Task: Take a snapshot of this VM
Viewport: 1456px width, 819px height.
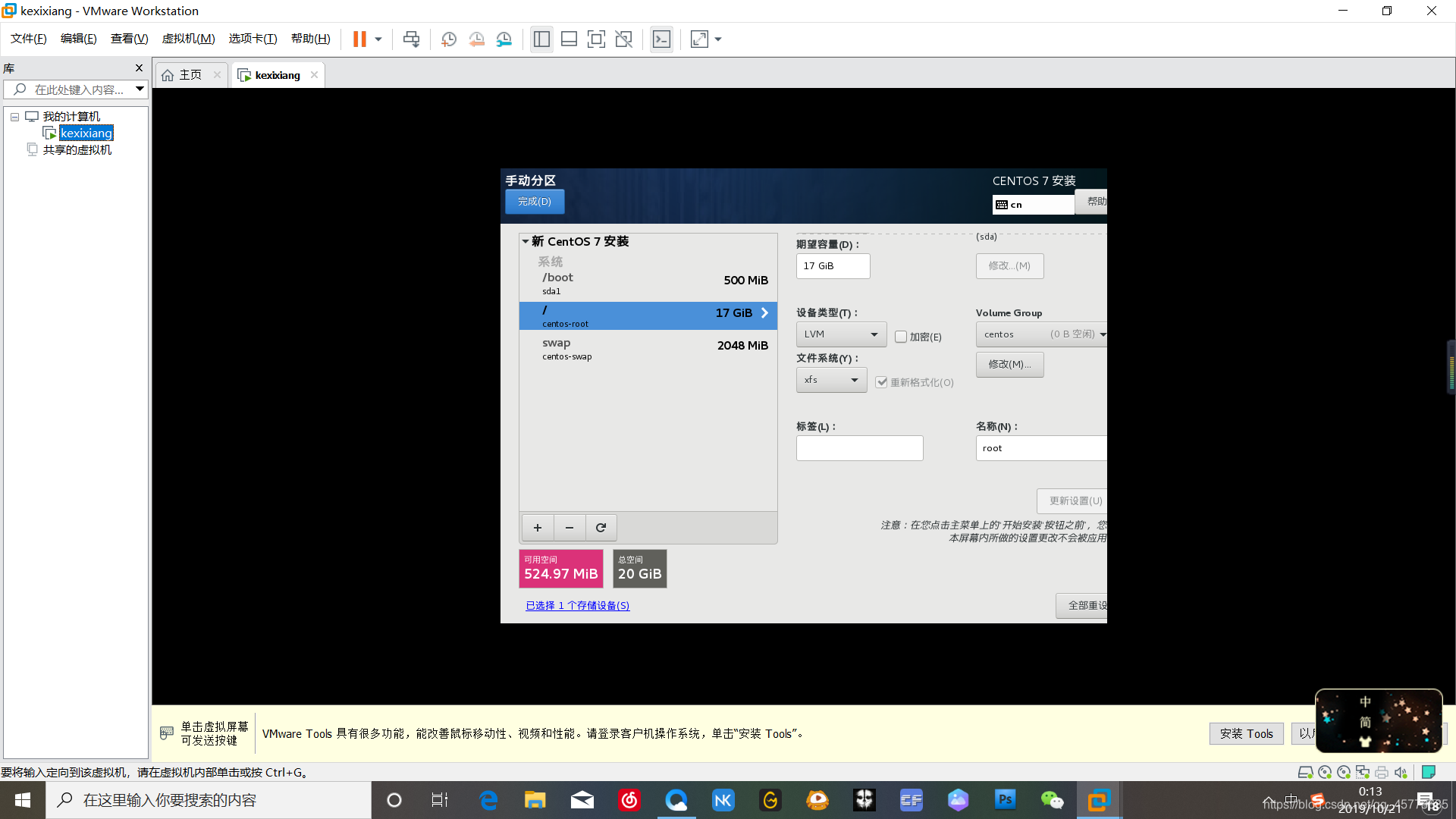Action: click(x=449, y=39)
